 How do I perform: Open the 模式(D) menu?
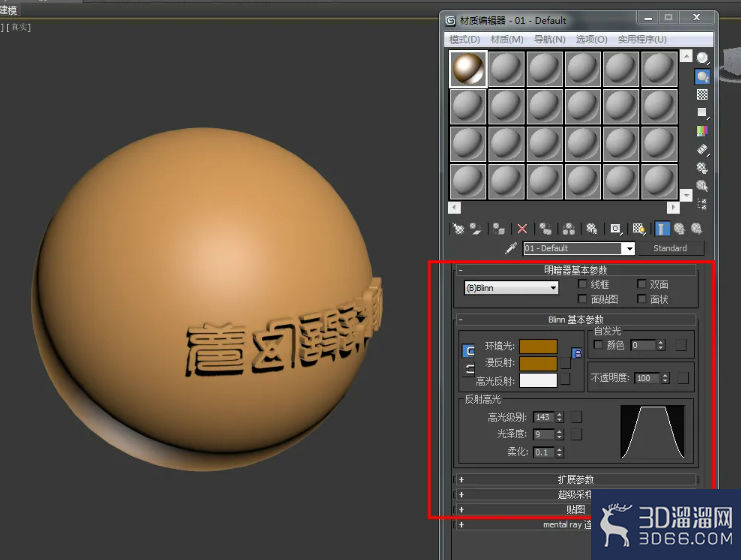[x=465, y=39]
